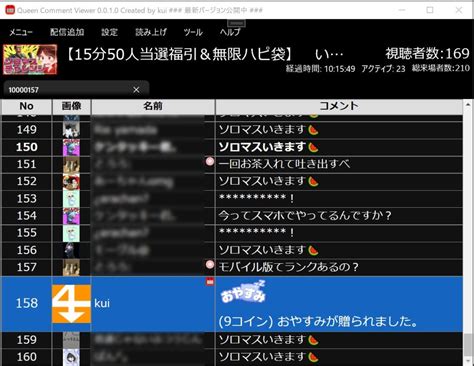Click the avatar in row 149
This screenshot has height=366, width=474.
pos(71,130)
